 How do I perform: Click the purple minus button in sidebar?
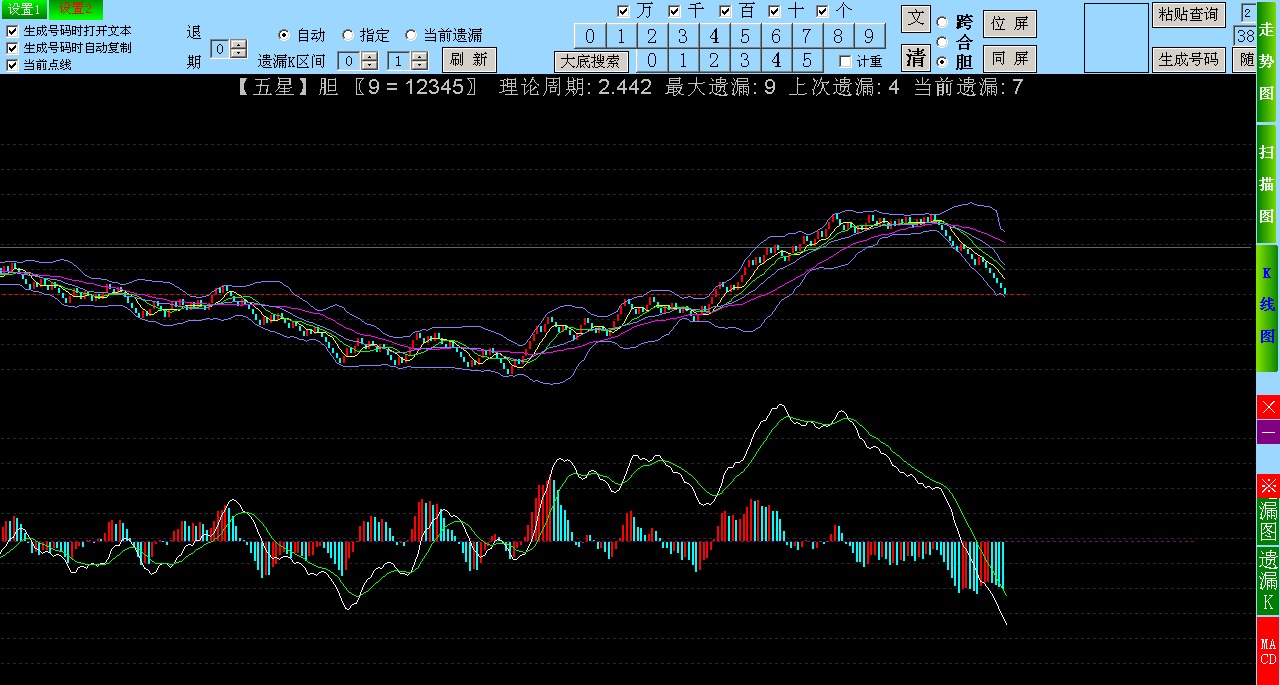pos(1268,432)
